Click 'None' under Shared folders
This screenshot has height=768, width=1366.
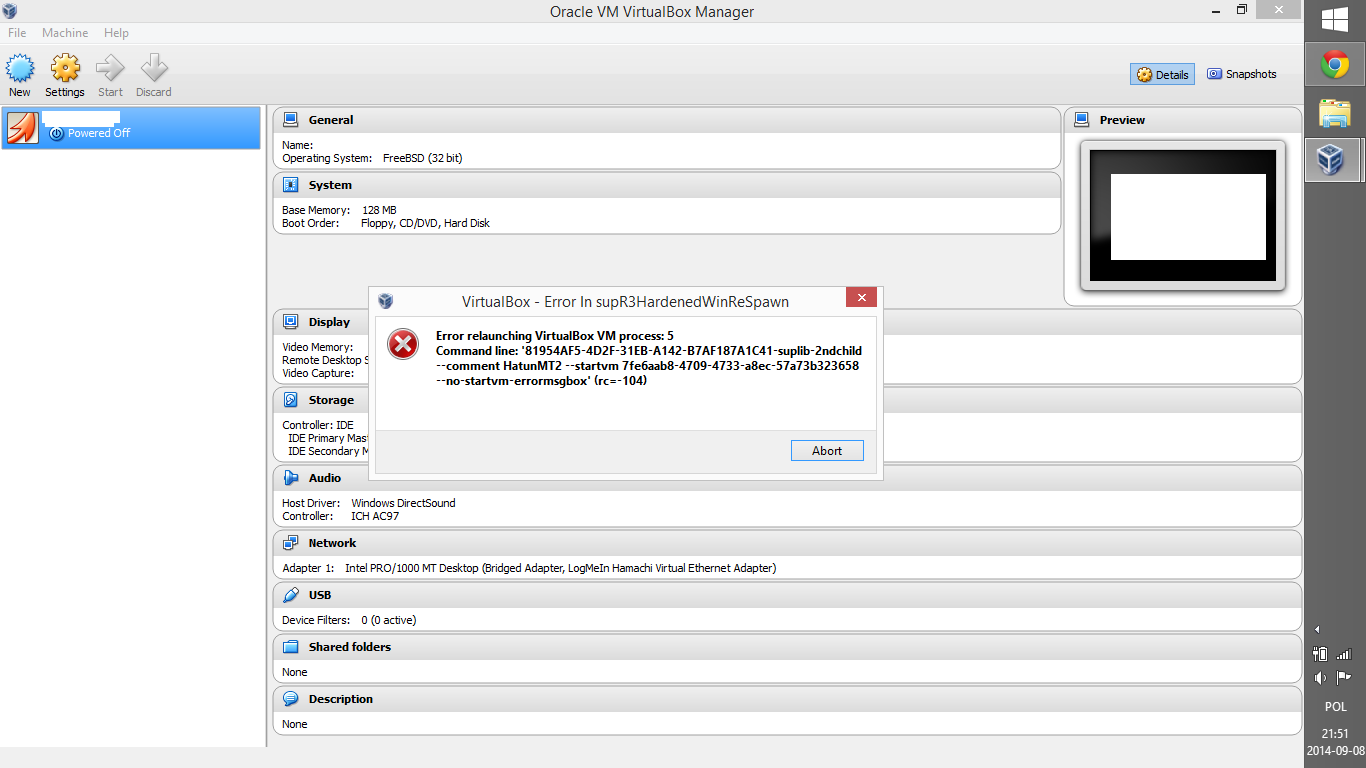pos(295,672)
